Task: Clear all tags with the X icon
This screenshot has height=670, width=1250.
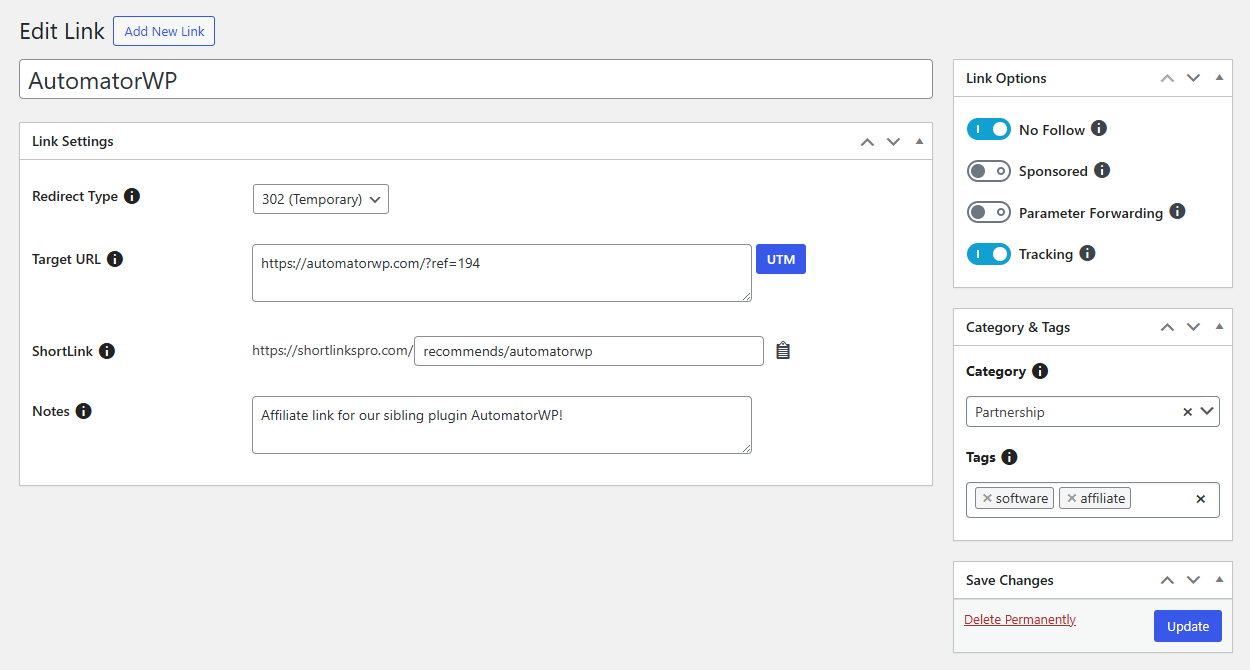Action: (x=1200, y=498)
